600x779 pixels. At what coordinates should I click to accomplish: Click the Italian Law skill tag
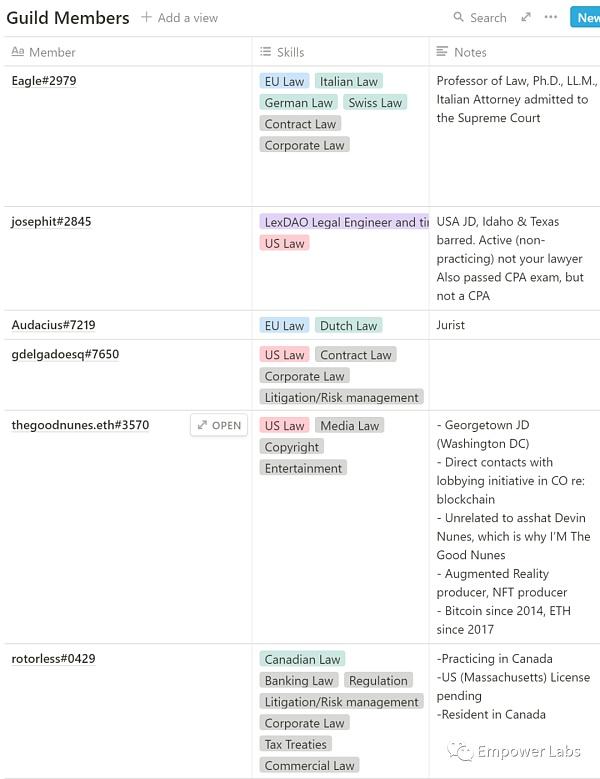coord(349,82)
